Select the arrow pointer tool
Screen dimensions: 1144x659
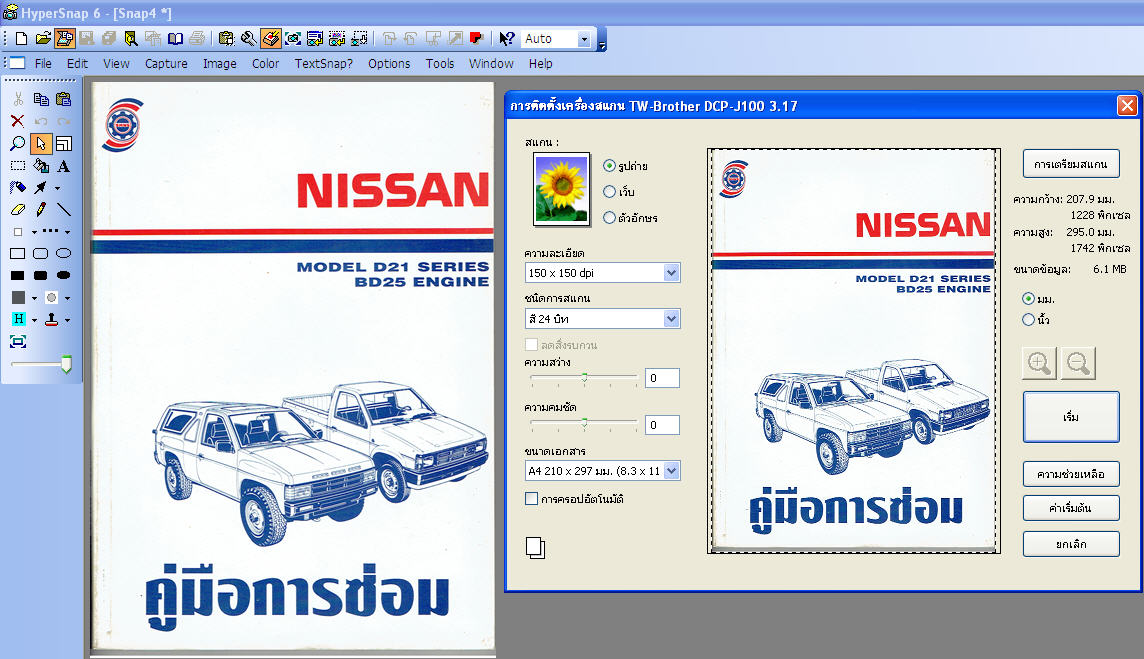click(41, 144)
